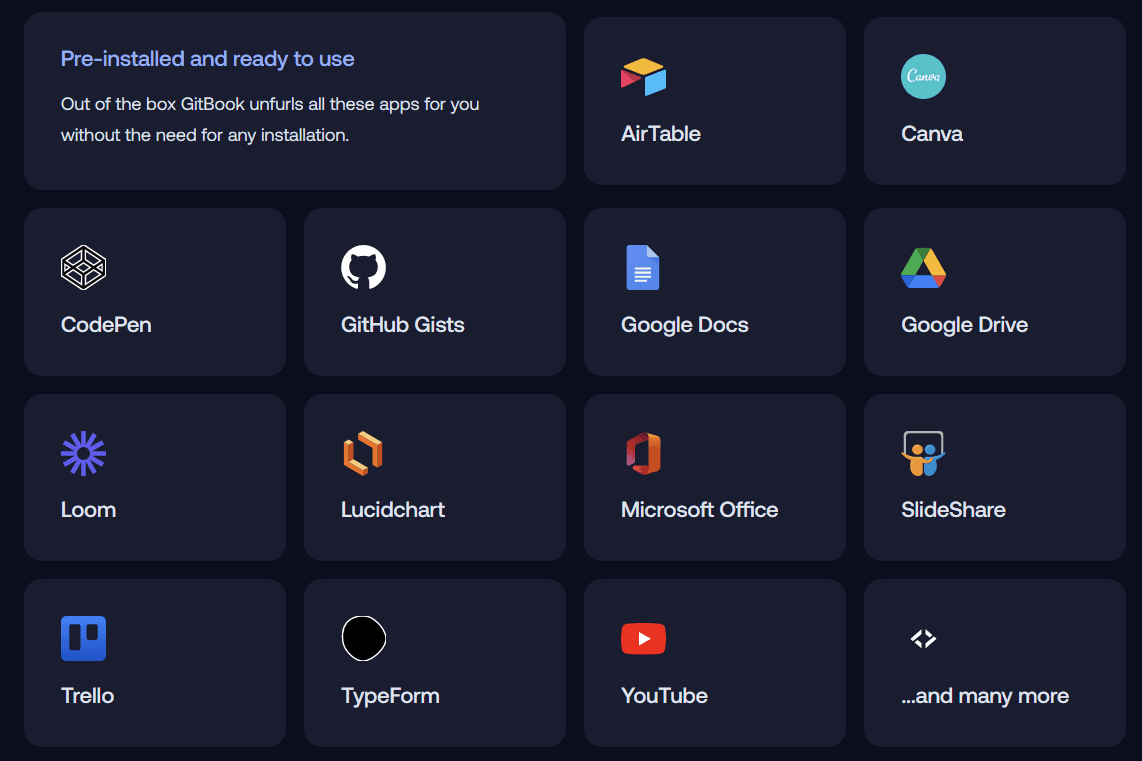Click the AirTable logo icon
Viewport: 1142px width, 761px height.
(x=643, y=77)
